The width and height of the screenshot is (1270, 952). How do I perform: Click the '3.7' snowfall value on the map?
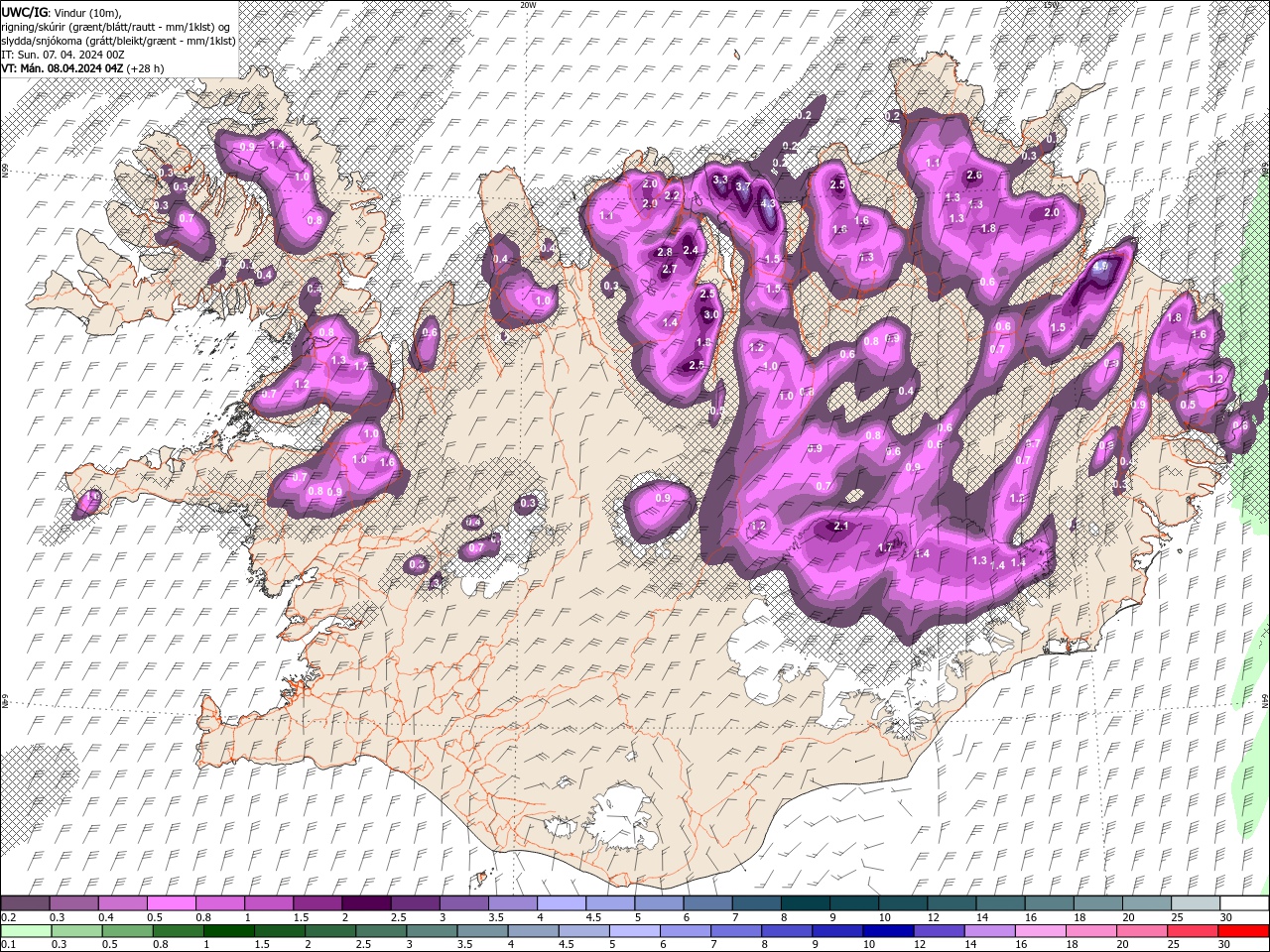742,185
